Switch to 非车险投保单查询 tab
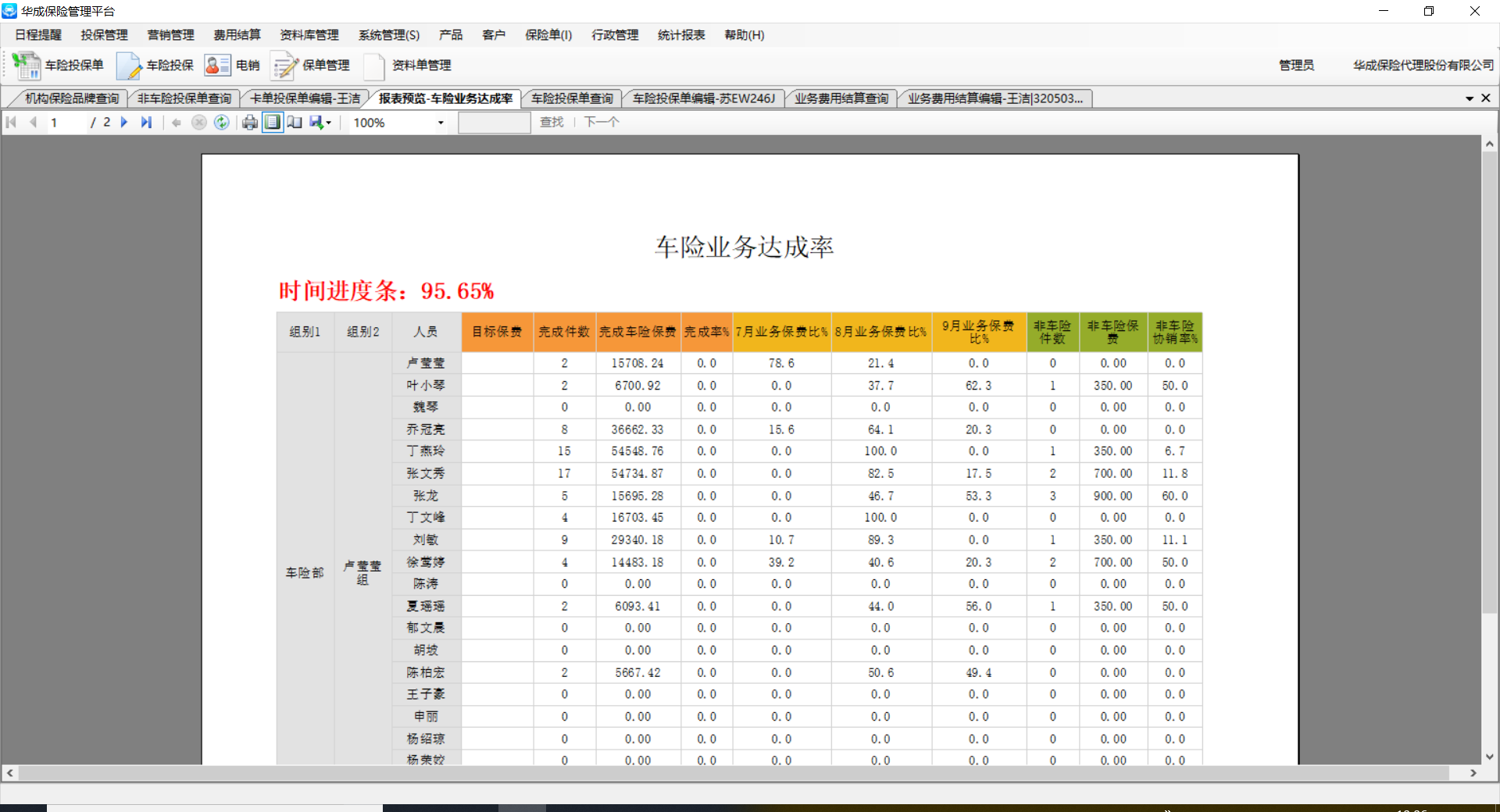1500x812 pixels. pos(184,98)
